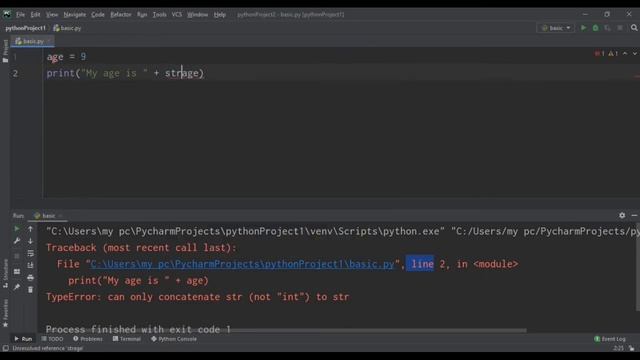This screenshot has height=360, width=640.
Task: Clear all console output trash icon
Action: (30, 290)
